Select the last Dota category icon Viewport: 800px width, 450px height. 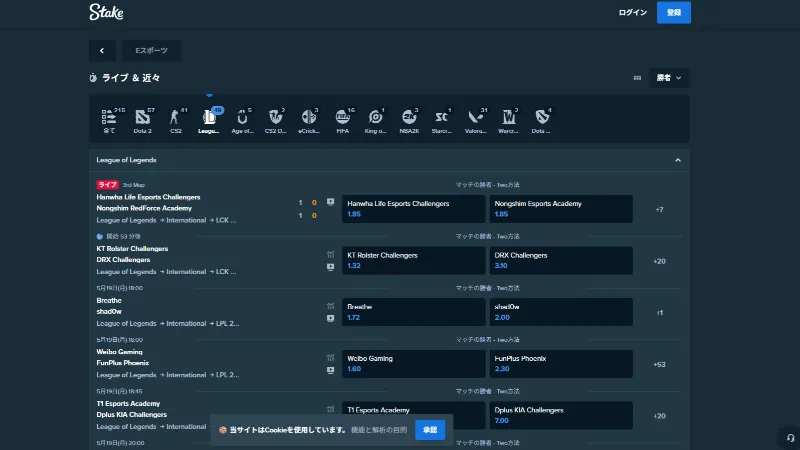pos(542,121)
